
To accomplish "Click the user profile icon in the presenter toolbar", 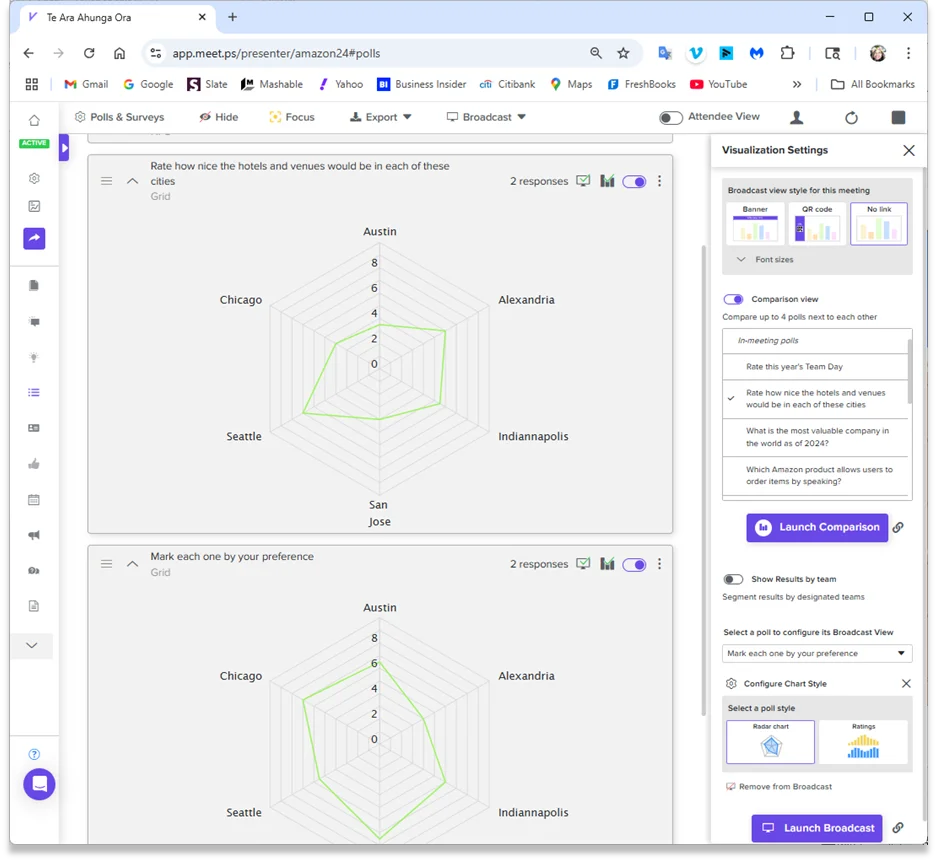I will click(x=797, y=117).
